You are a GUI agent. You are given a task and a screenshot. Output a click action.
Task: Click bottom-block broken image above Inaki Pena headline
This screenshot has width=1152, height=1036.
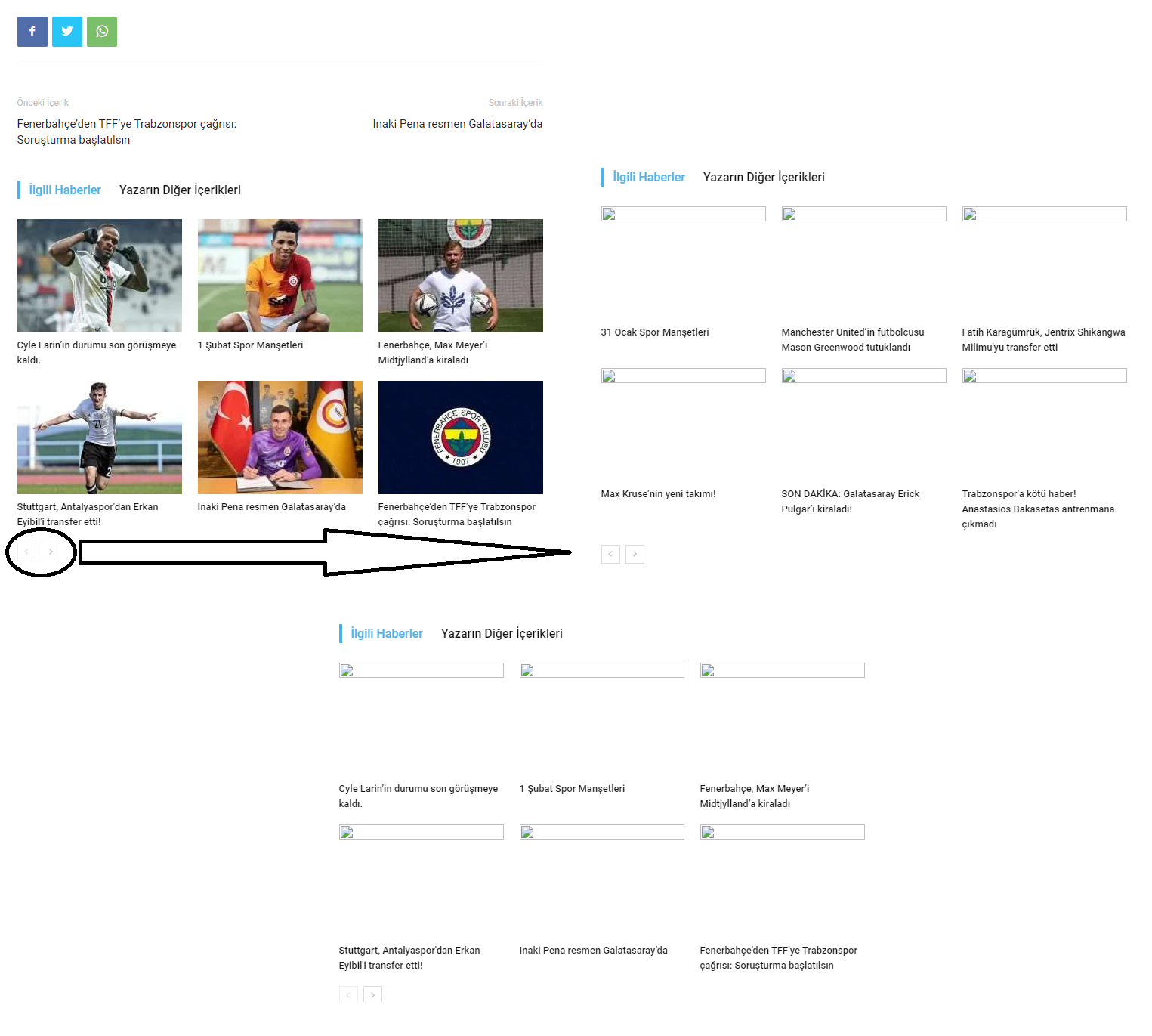602,832
